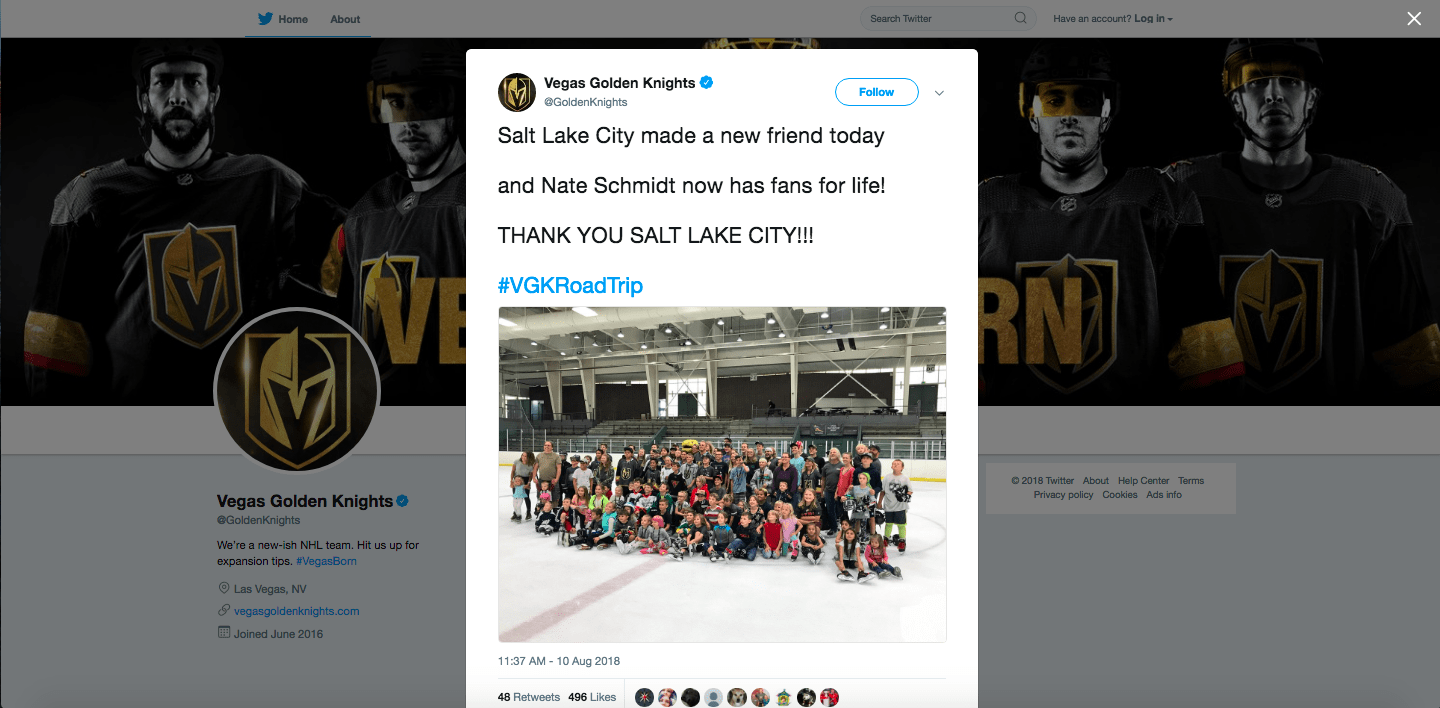This screenshot has height=708, width=1440.
Task: Click the Twitter bird Home icon
Action: point(265,18)
